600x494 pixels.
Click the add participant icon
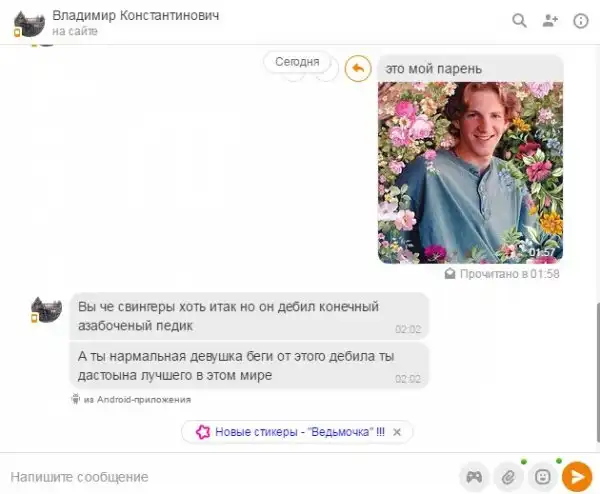coord(550,20)
